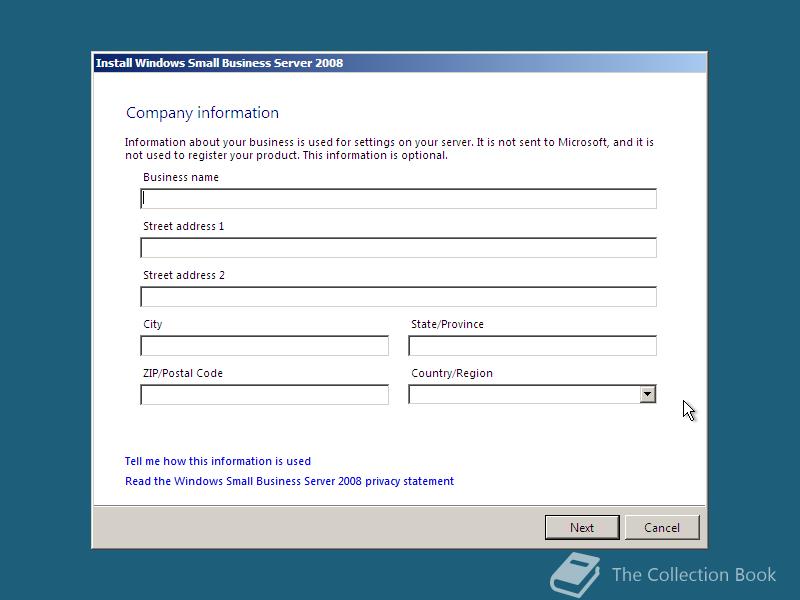This screenshot has height=600, width=800.
Task: Focus the Street address 1 field
Action: (x=398, y=247)
